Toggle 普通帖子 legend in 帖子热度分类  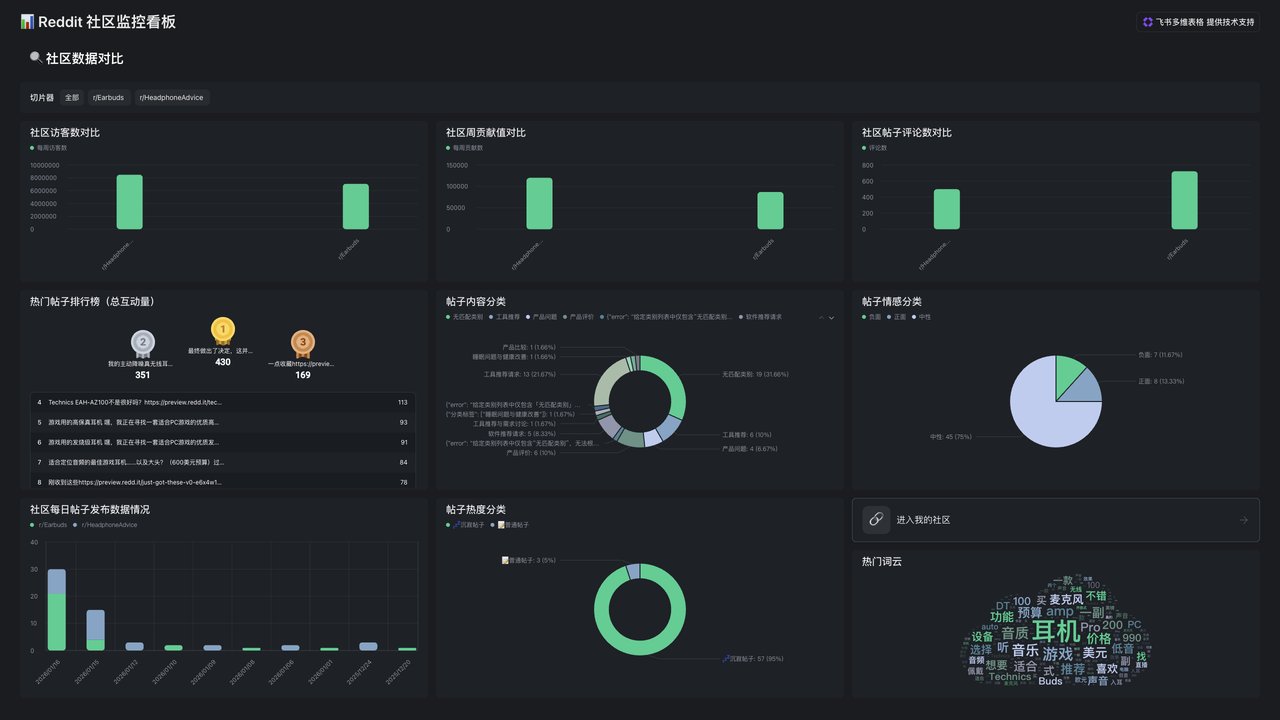[x=510, y=525]
